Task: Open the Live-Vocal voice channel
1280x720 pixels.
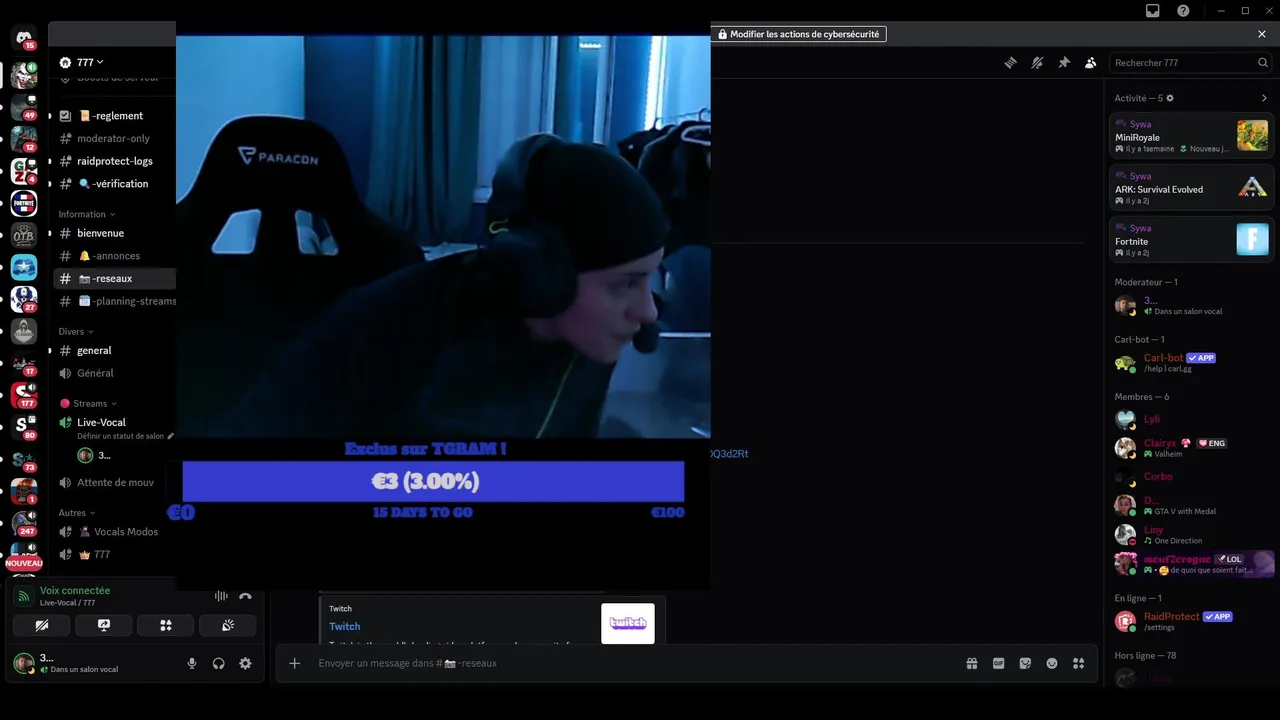Action: pos(101,422)
